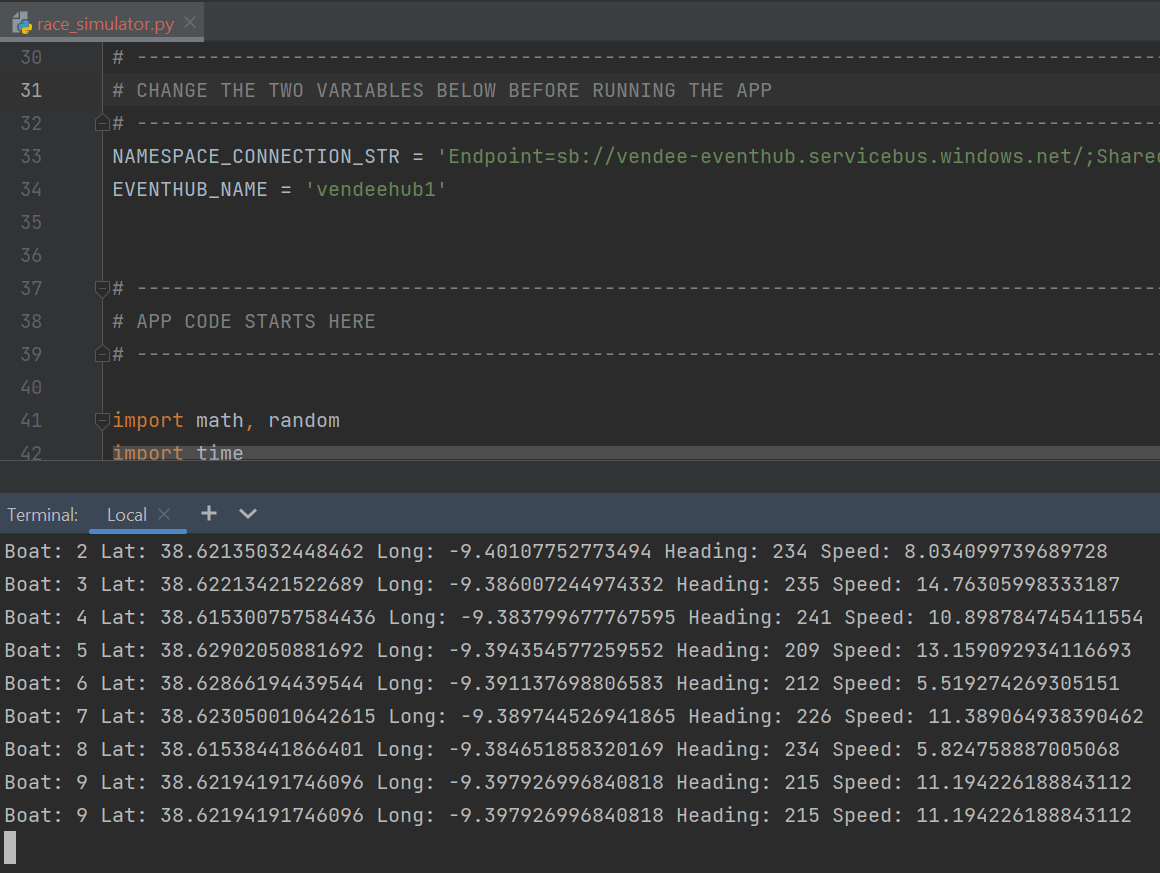Click line number 33 in the gutter
The height and width of the screenshot is (873, 1160).
[31, 156]
